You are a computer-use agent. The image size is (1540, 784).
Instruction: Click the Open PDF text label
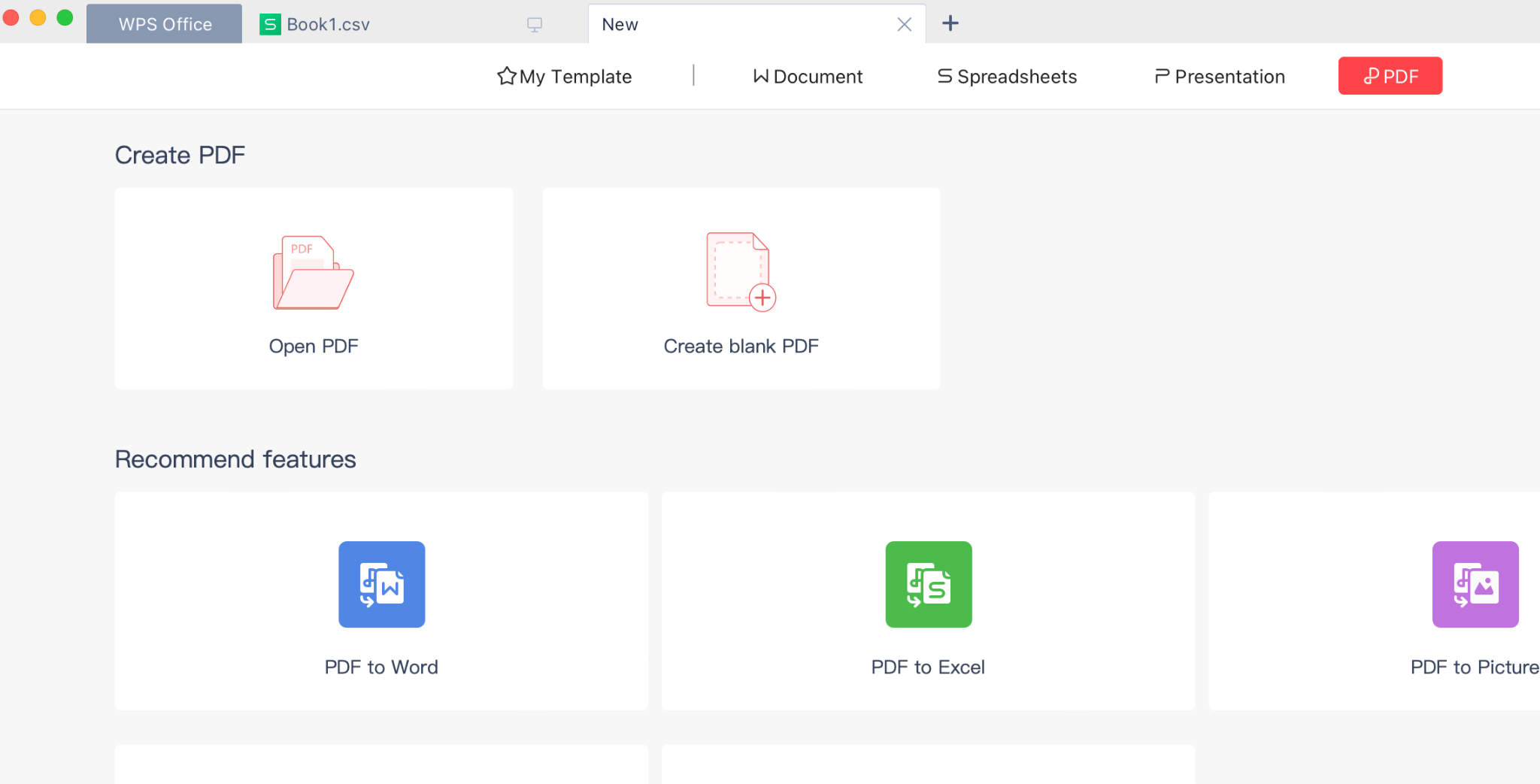(314, 347)
